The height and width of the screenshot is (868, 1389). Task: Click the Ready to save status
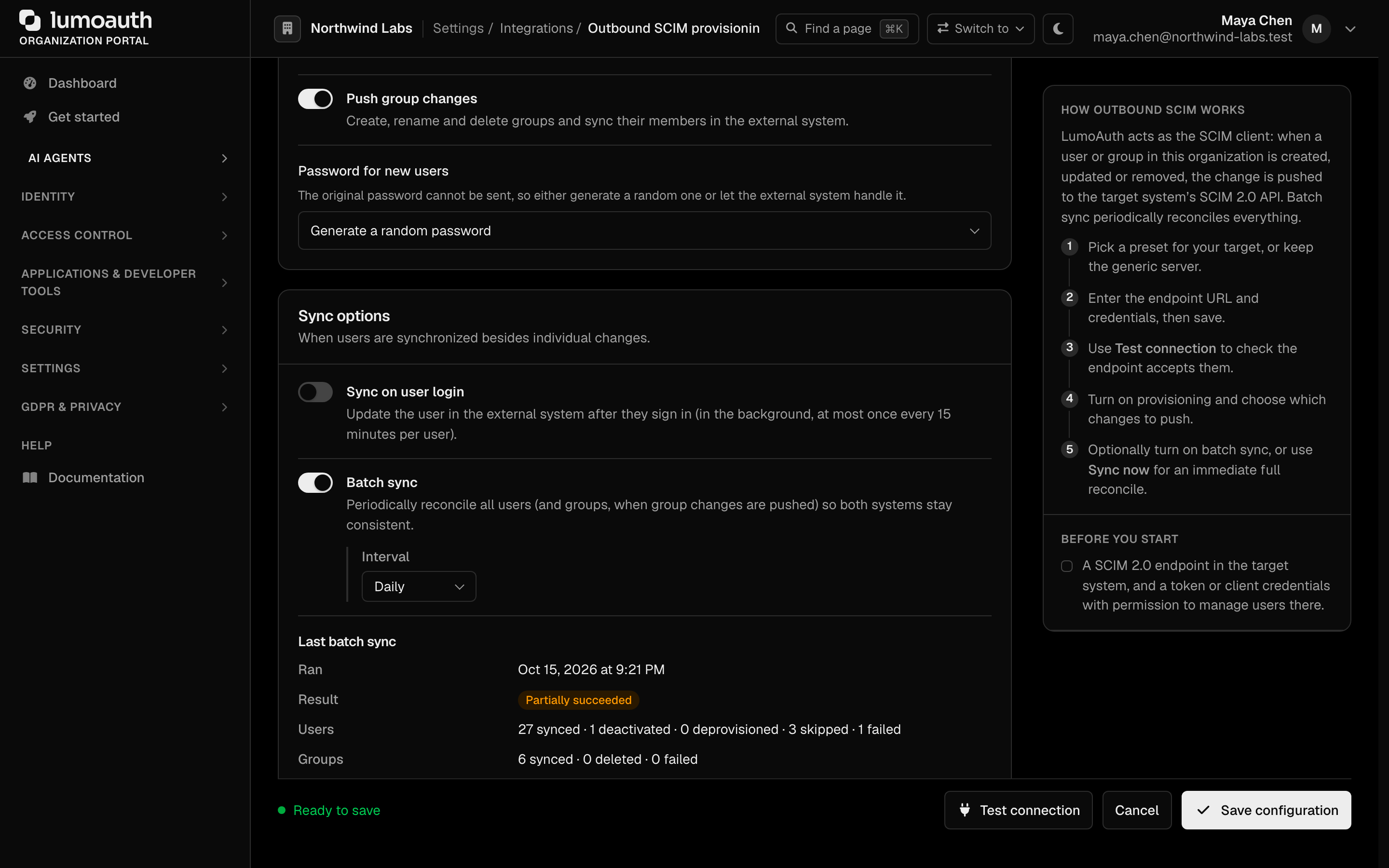329,810
